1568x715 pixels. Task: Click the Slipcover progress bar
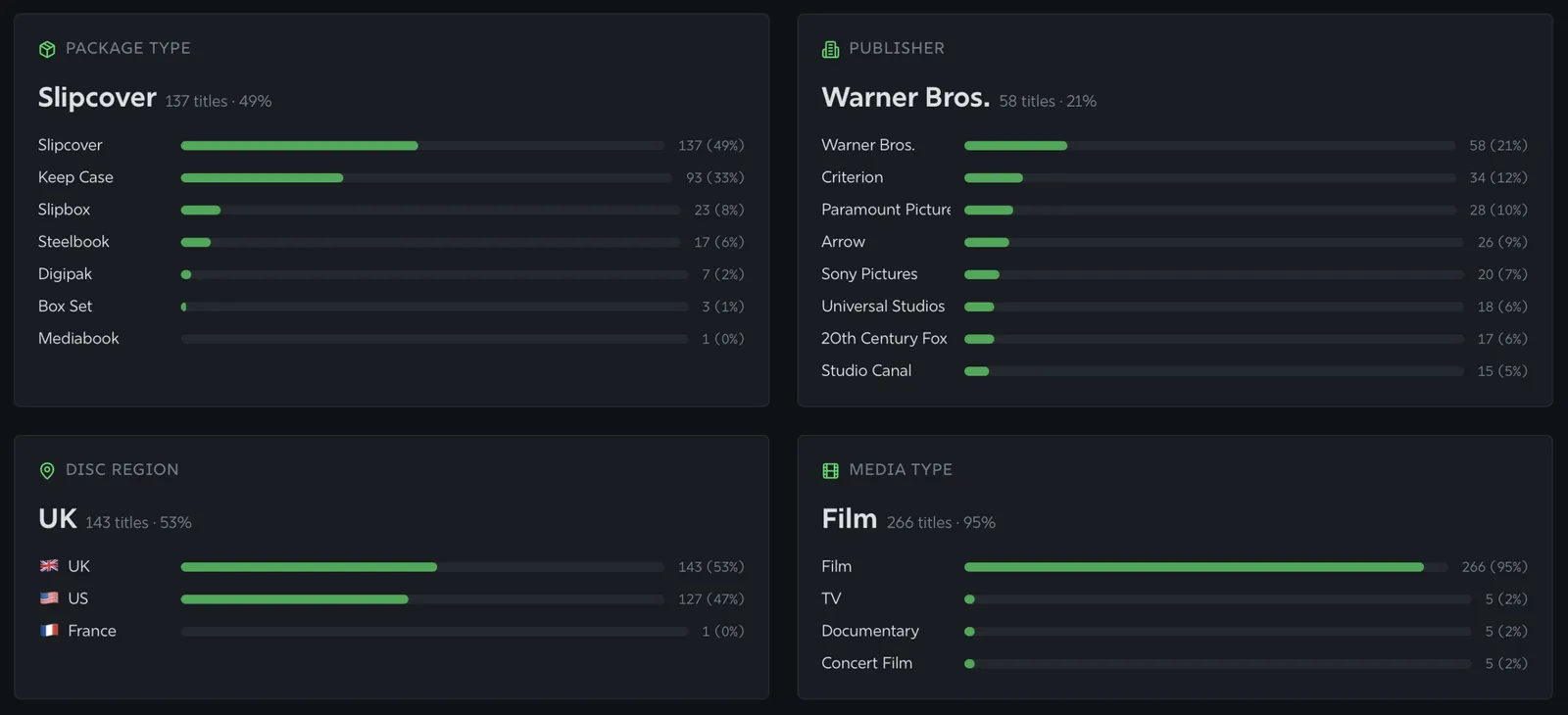(x=422, y=145)
